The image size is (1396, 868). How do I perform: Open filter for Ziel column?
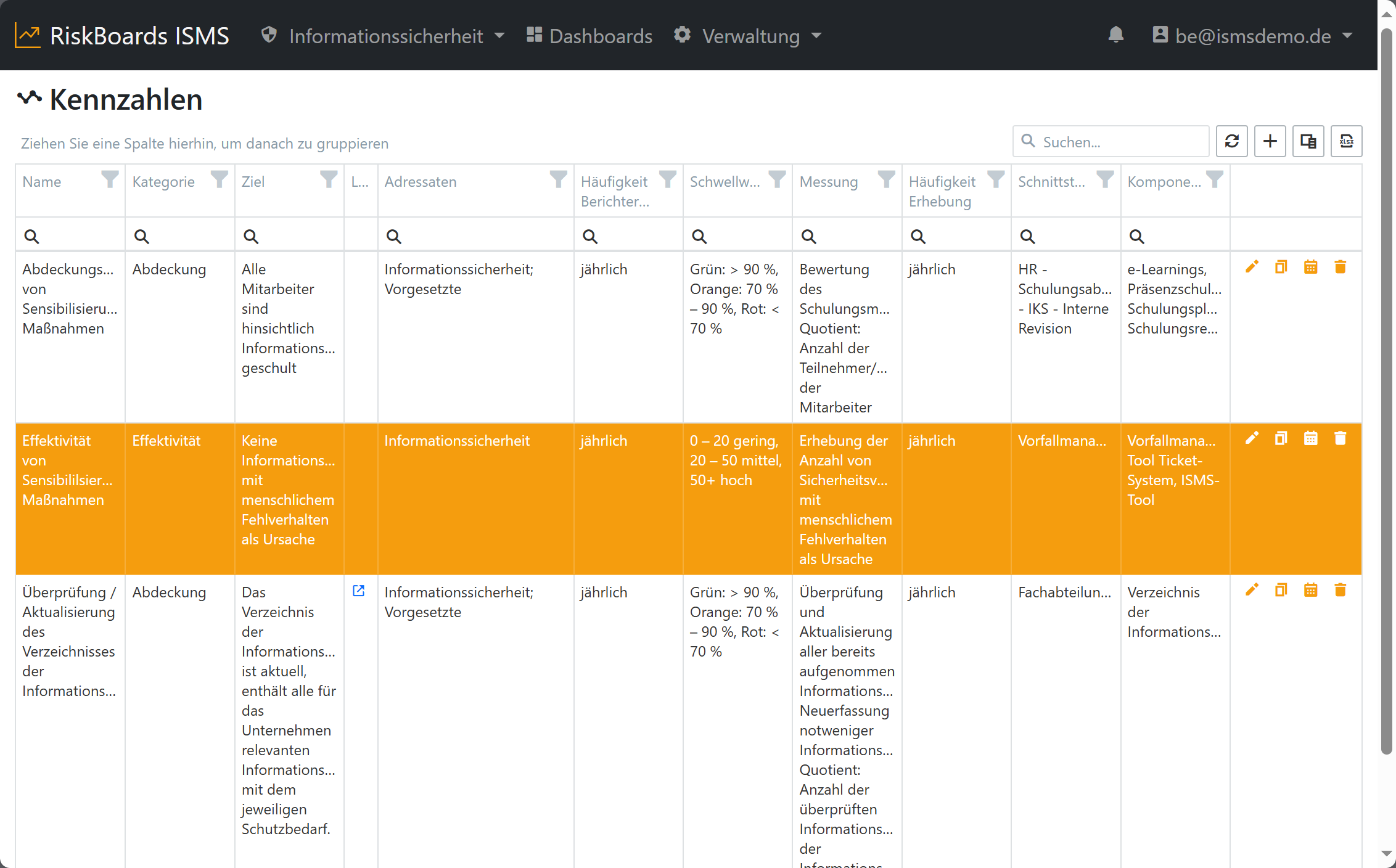pyautogui.click(x=329, y=179)
